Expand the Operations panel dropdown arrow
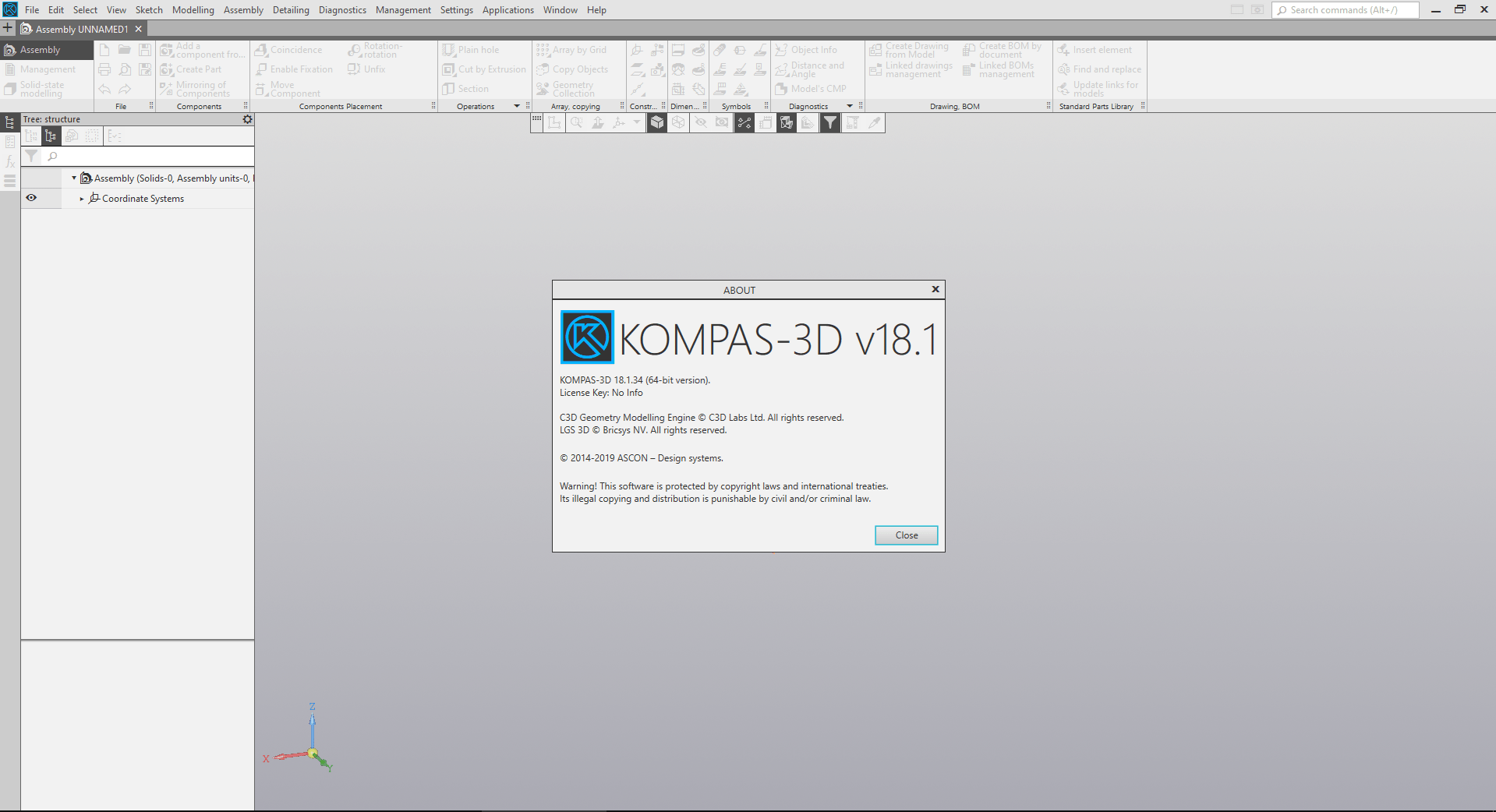The width and height of the screenshot is (1496, 812). point(516,106)
